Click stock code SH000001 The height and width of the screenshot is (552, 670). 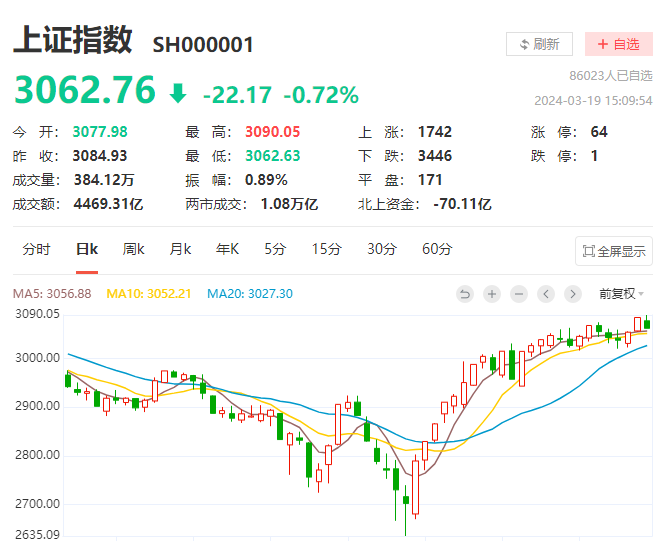coord(203,45)
